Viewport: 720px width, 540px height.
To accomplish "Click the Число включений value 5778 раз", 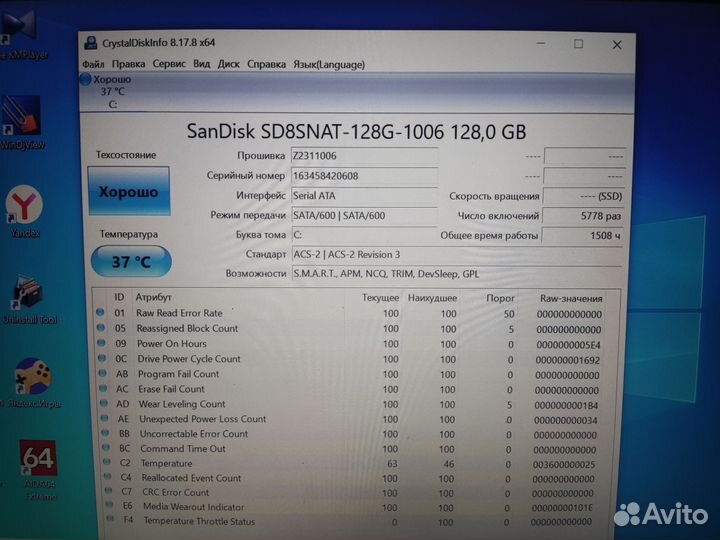I will point(583,216).
